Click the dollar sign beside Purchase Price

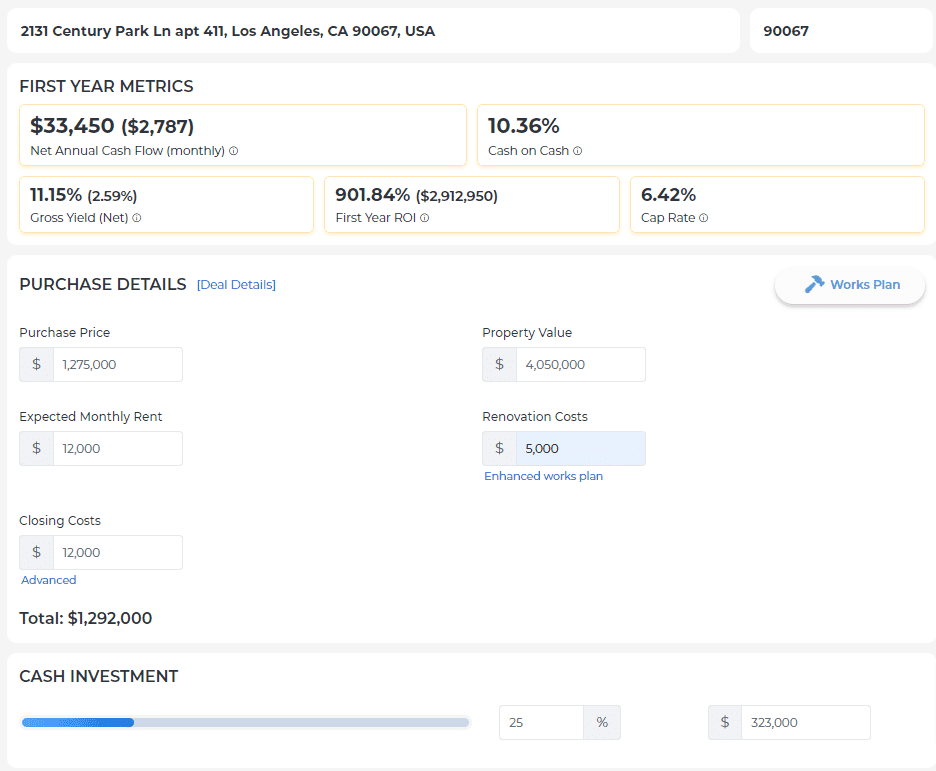pyautogui.click(x=36, y=365)
